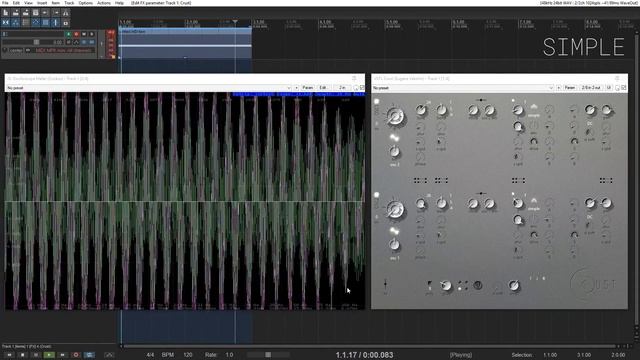Click the transport Record button

click(x=76, y=355)
